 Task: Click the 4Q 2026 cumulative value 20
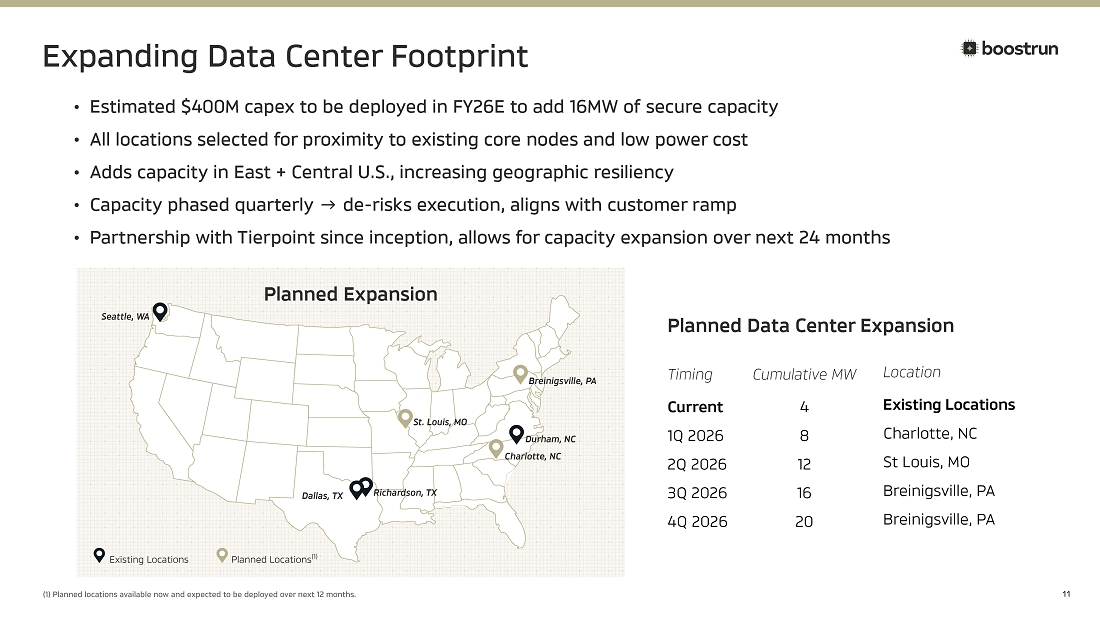(804, 522)
